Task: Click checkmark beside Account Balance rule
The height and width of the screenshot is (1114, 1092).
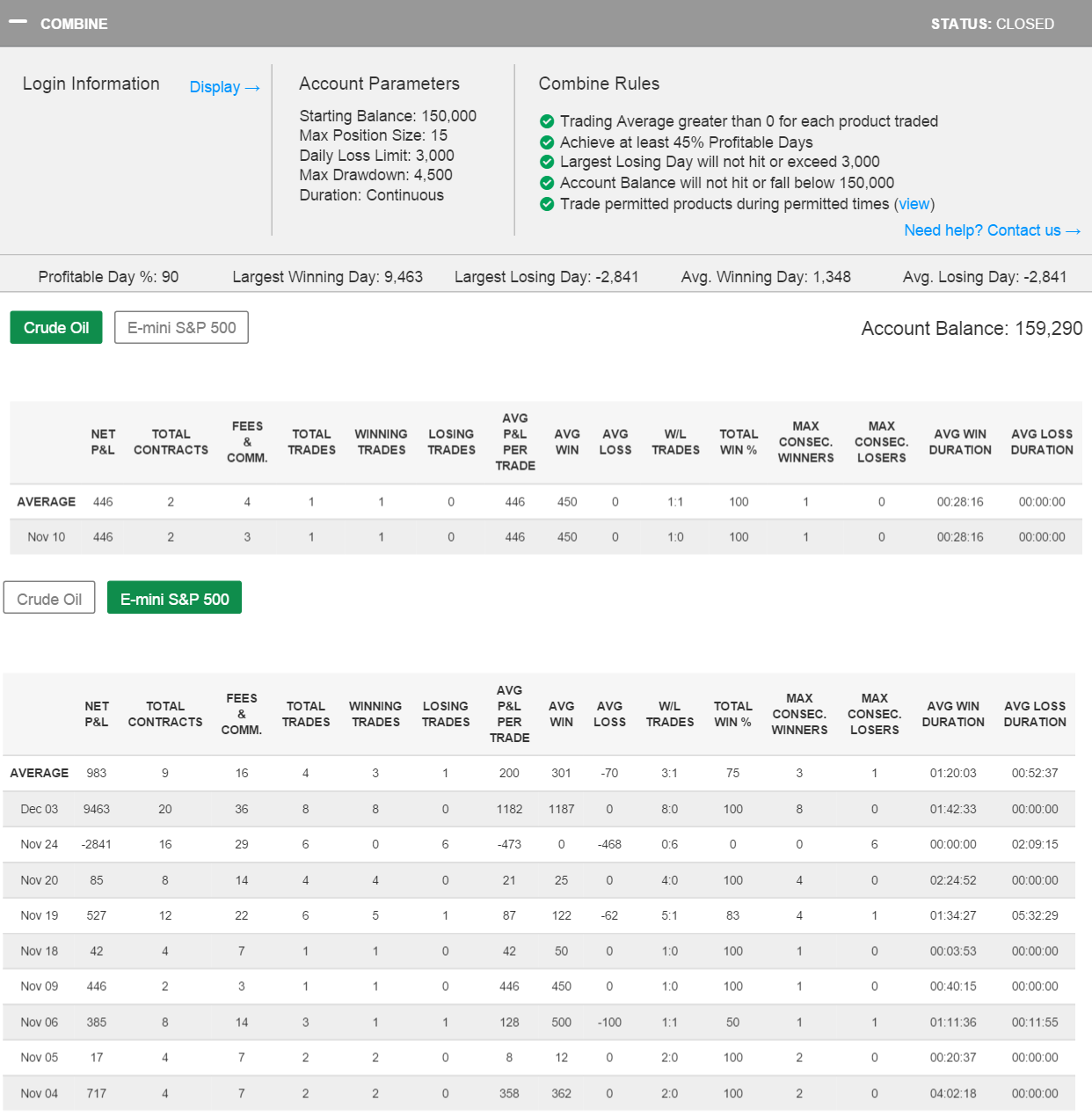Action: pos(547,183)
